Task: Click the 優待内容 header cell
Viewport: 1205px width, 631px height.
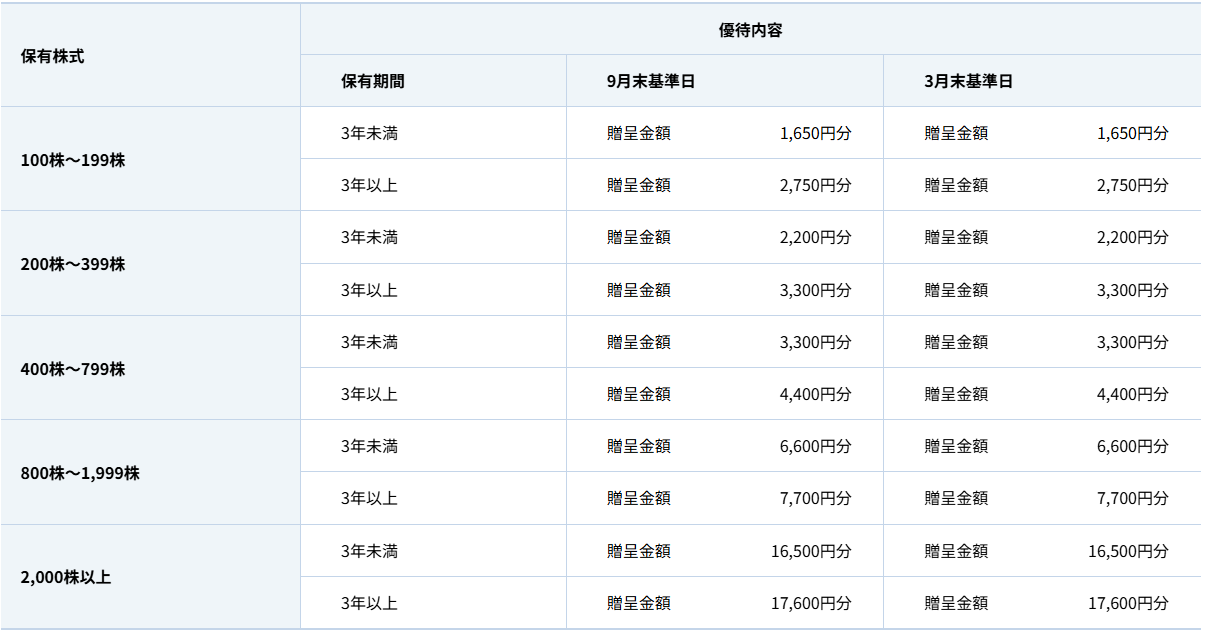Action: point(750,30)
